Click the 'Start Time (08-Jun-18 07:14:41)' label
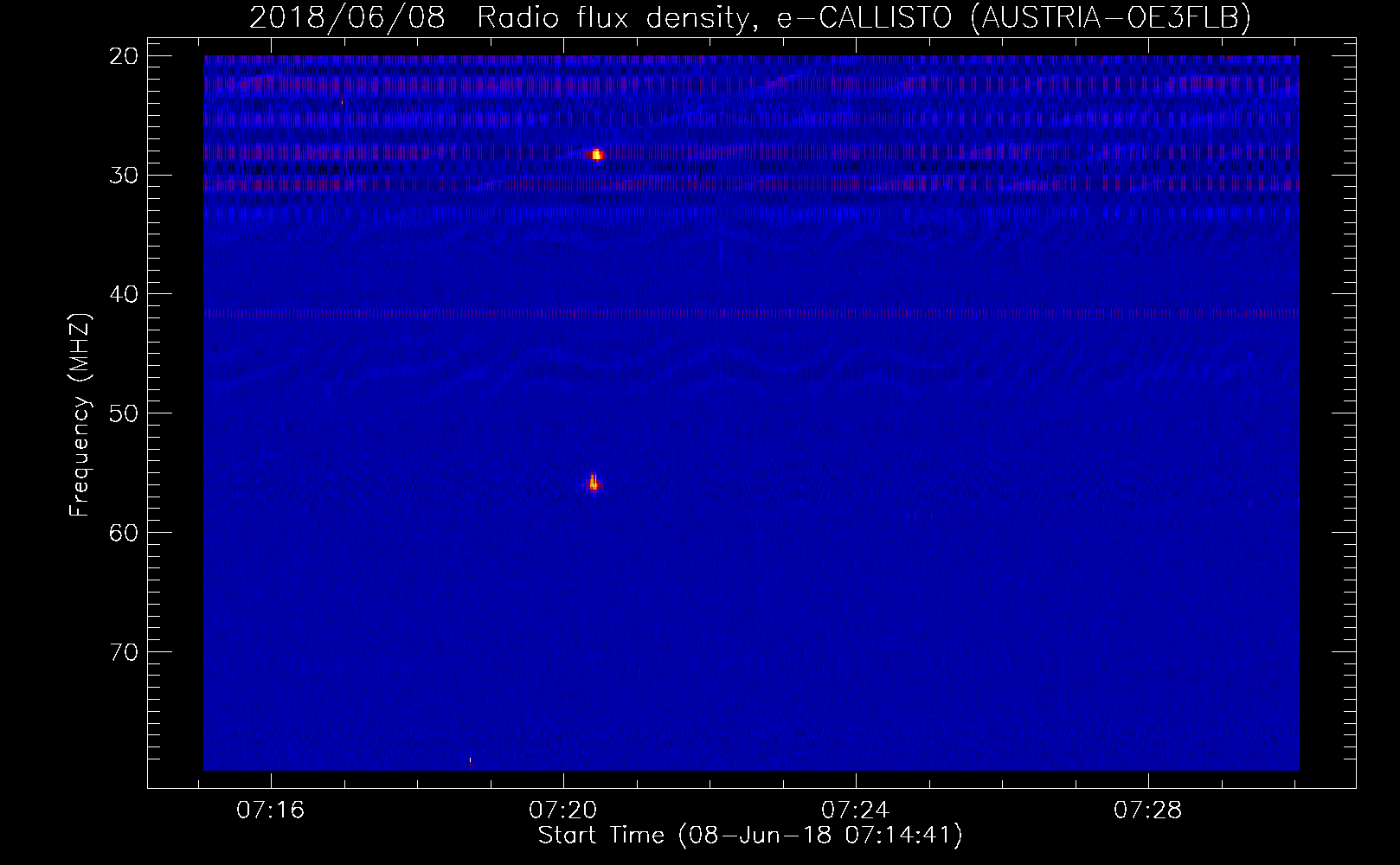 point(750,836)
